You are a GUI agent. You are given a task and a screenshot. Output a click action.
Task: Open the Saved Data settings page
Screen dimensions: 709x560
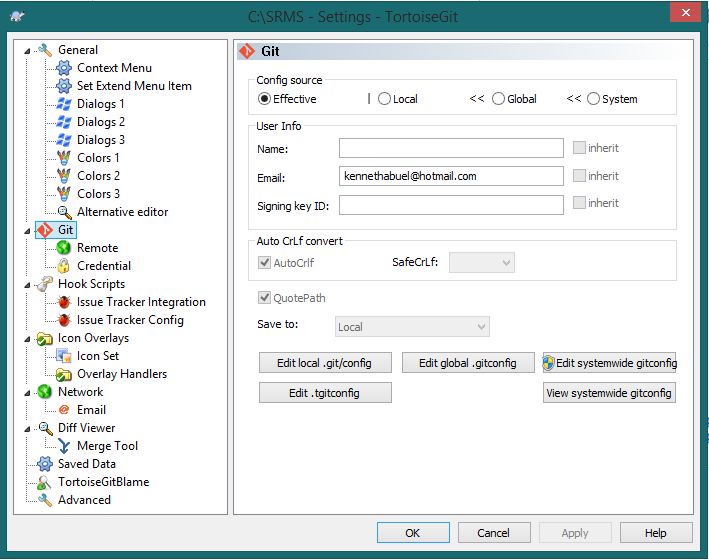pos(87,464)
